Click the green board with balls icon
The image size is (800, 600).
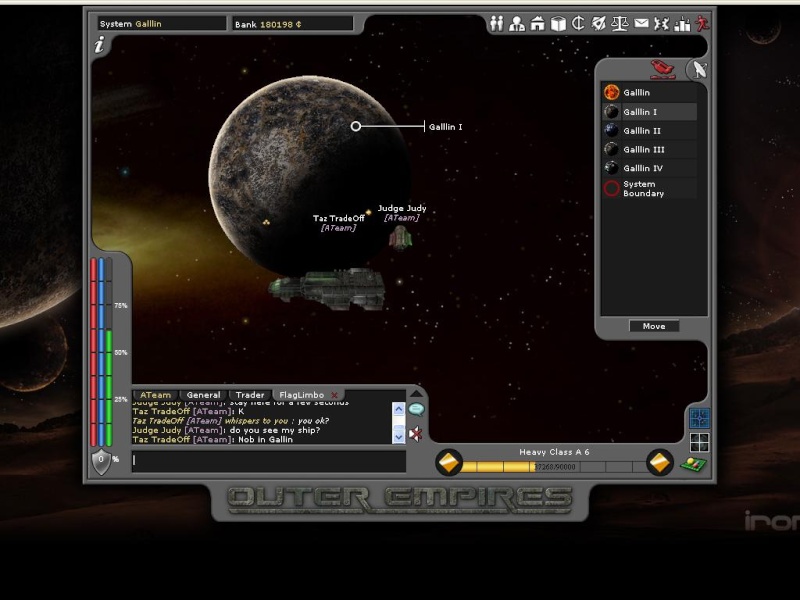[693, 464]
